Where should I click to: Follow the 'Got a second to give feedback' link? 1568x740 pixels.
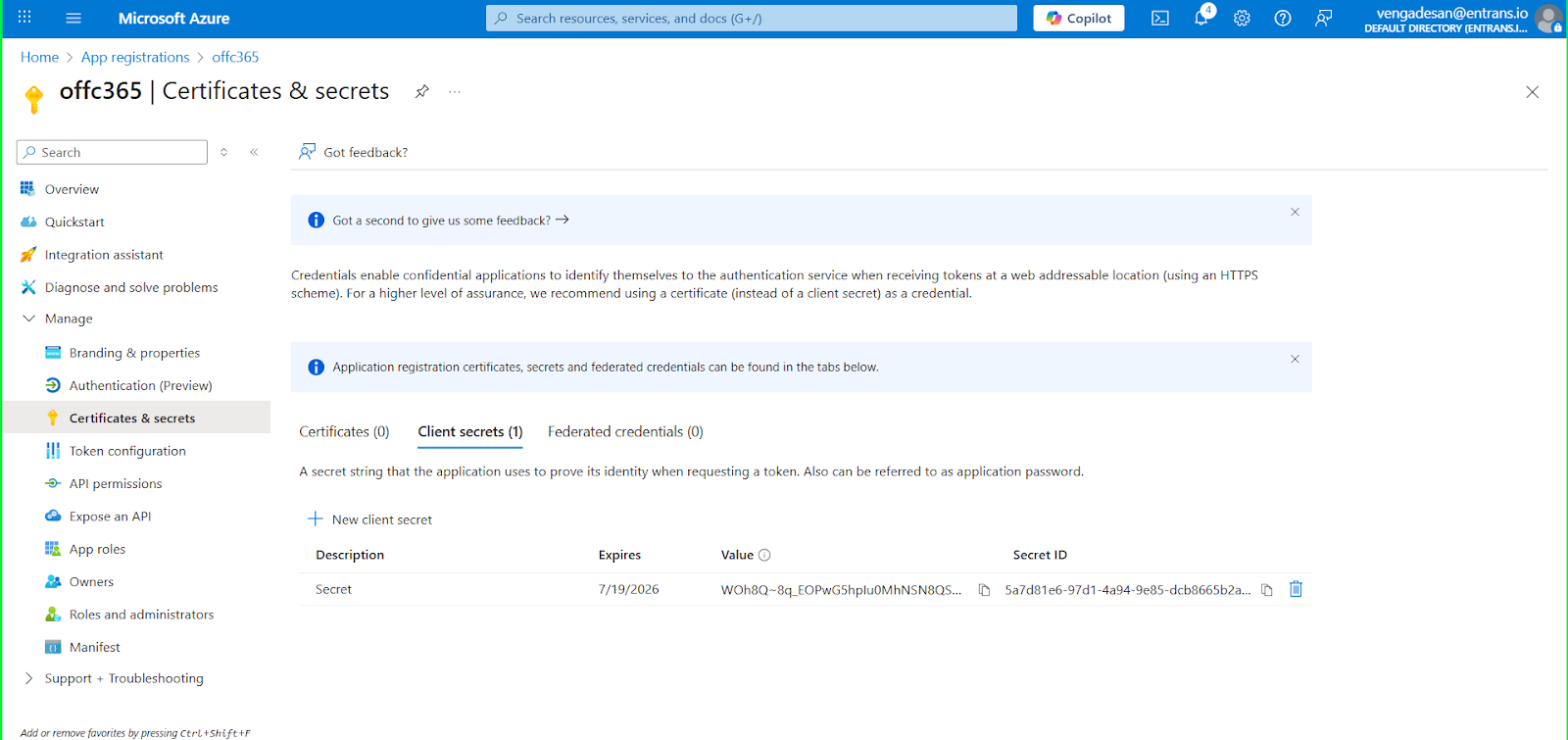(451, 221)
